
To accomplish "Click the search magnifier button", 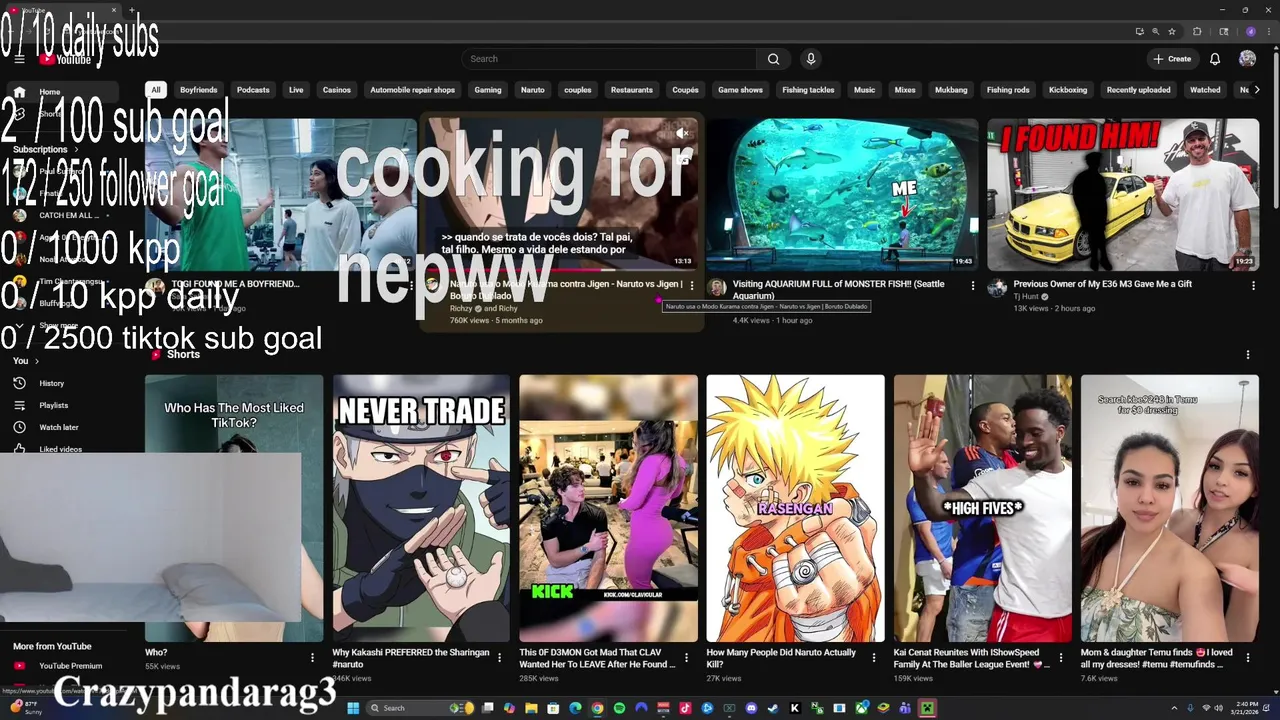I will pos(773,59).
